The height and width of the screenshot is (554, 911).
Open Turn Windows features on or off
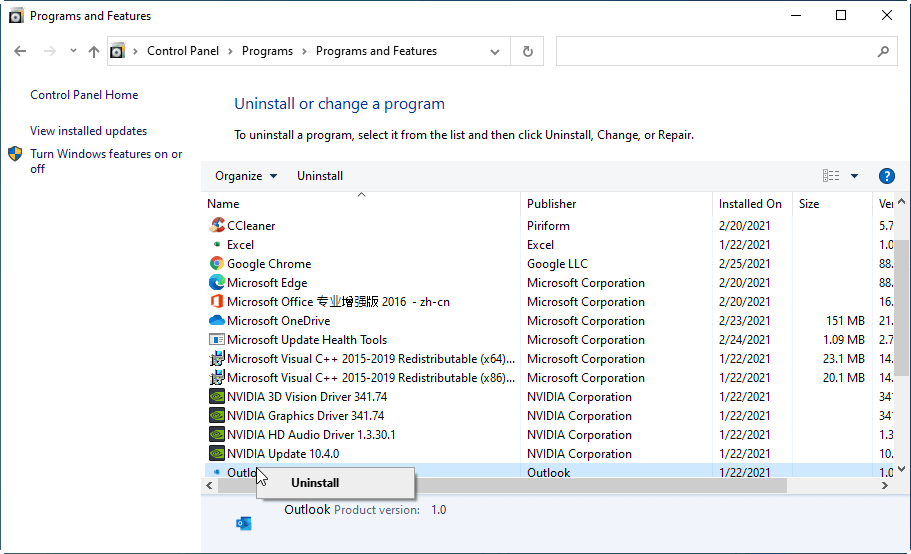pos(106,161)
